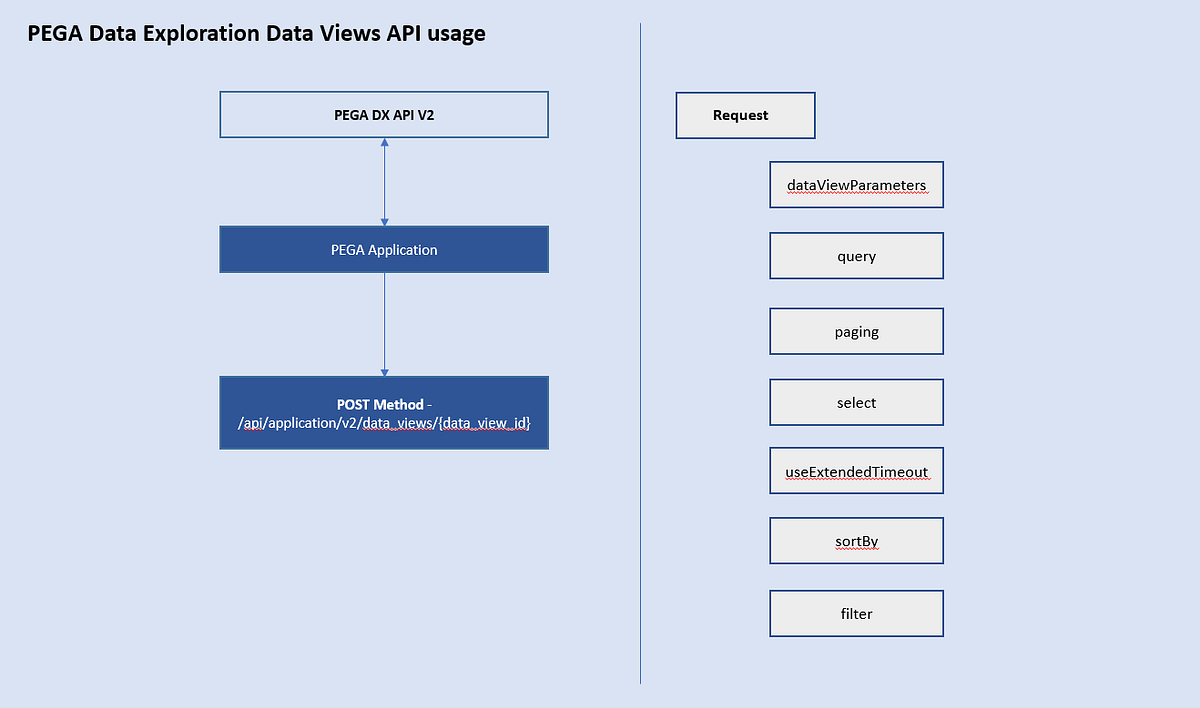The height and width of the screenshot is (708, 1200).
Task: Click the PEGA DX API V2 box
Action: click(383, 114)
